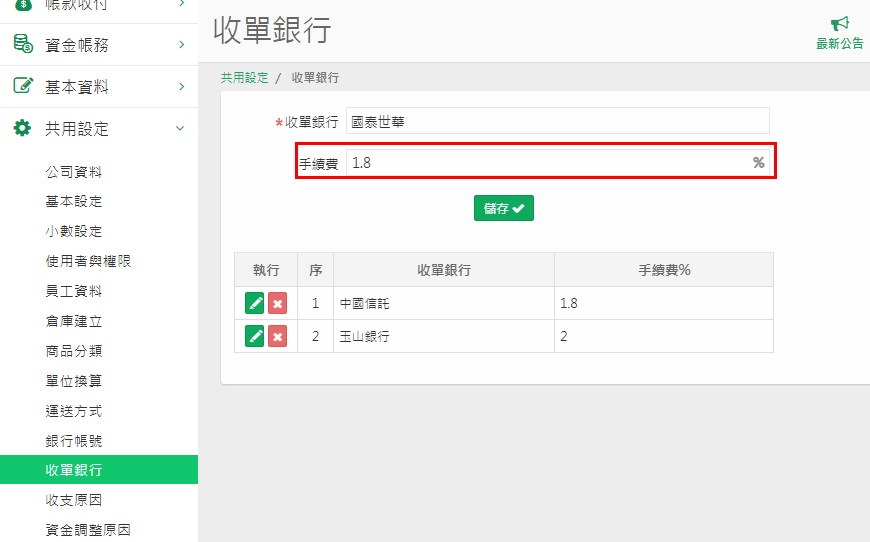Click the 最新公告 link text
The height and width of the screenshot is (542, 870).
click(x=839, y=43)
